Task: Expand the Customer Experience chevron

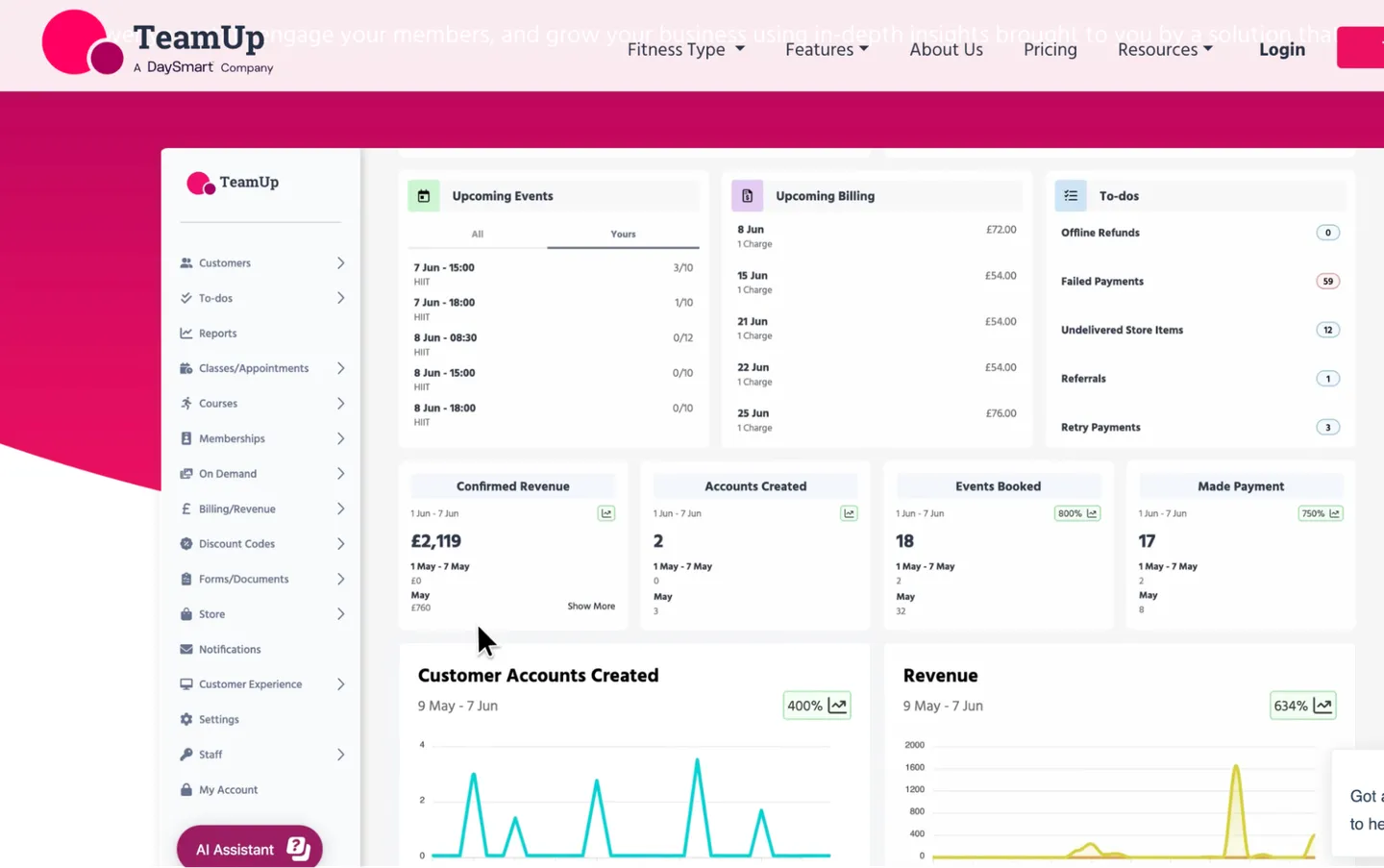Action: (340, 684)
